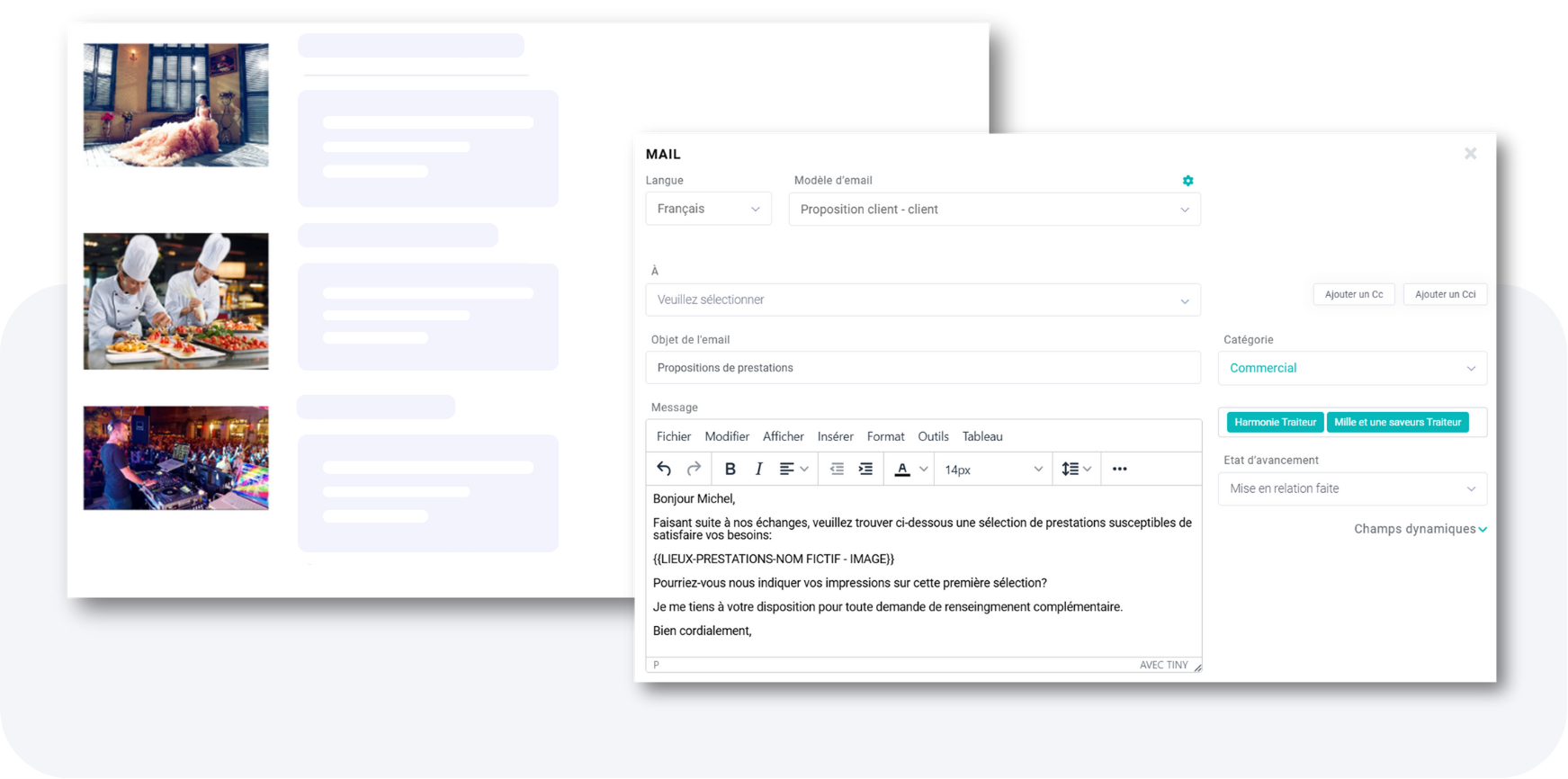Apply the text color
This screenshot has width=1568, height=779.
(902, 469)
